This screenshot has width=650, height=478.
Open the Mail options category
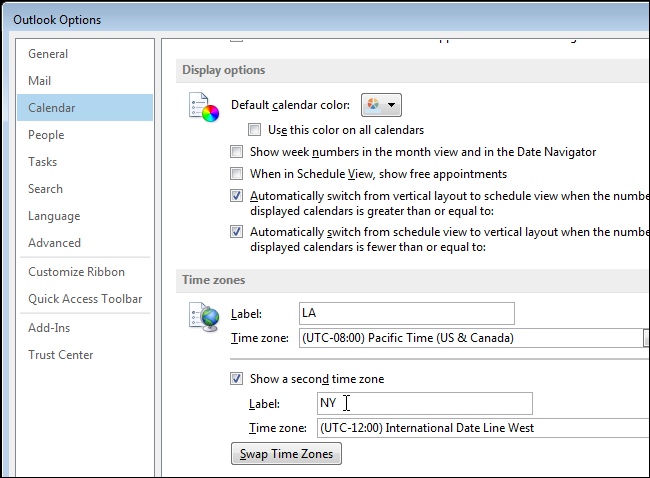(40, 81)
